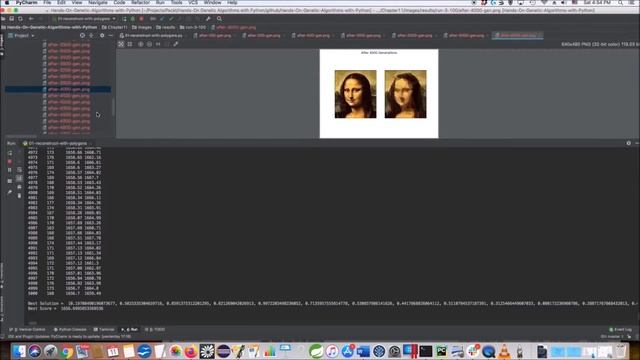Viewport: 640px width, 360px height.
Task: Open the Refactor menu
Action: coord(140,2)
